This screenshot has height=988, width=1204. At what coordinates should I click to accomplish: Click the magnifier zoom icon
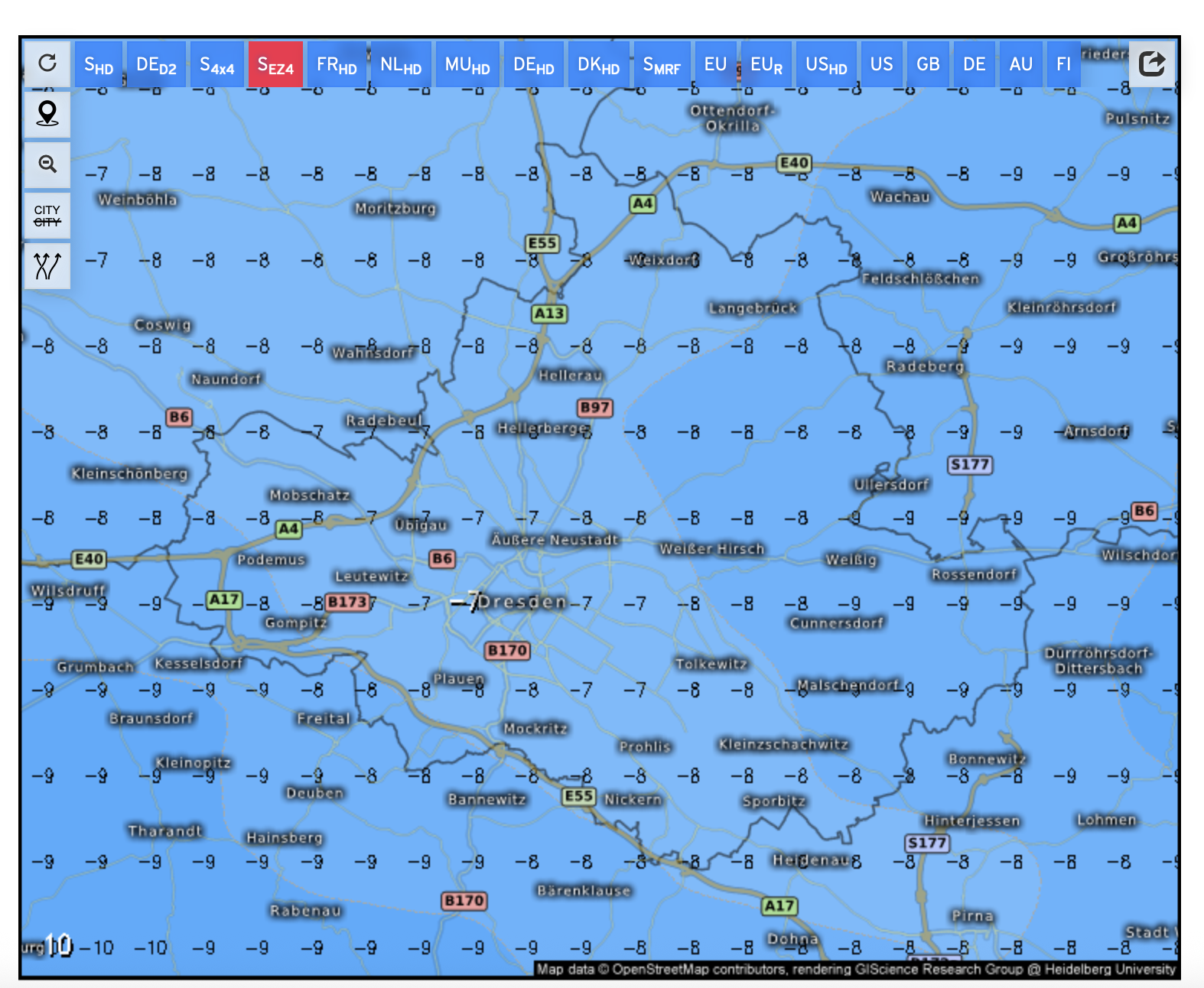(x=47, y=164)
